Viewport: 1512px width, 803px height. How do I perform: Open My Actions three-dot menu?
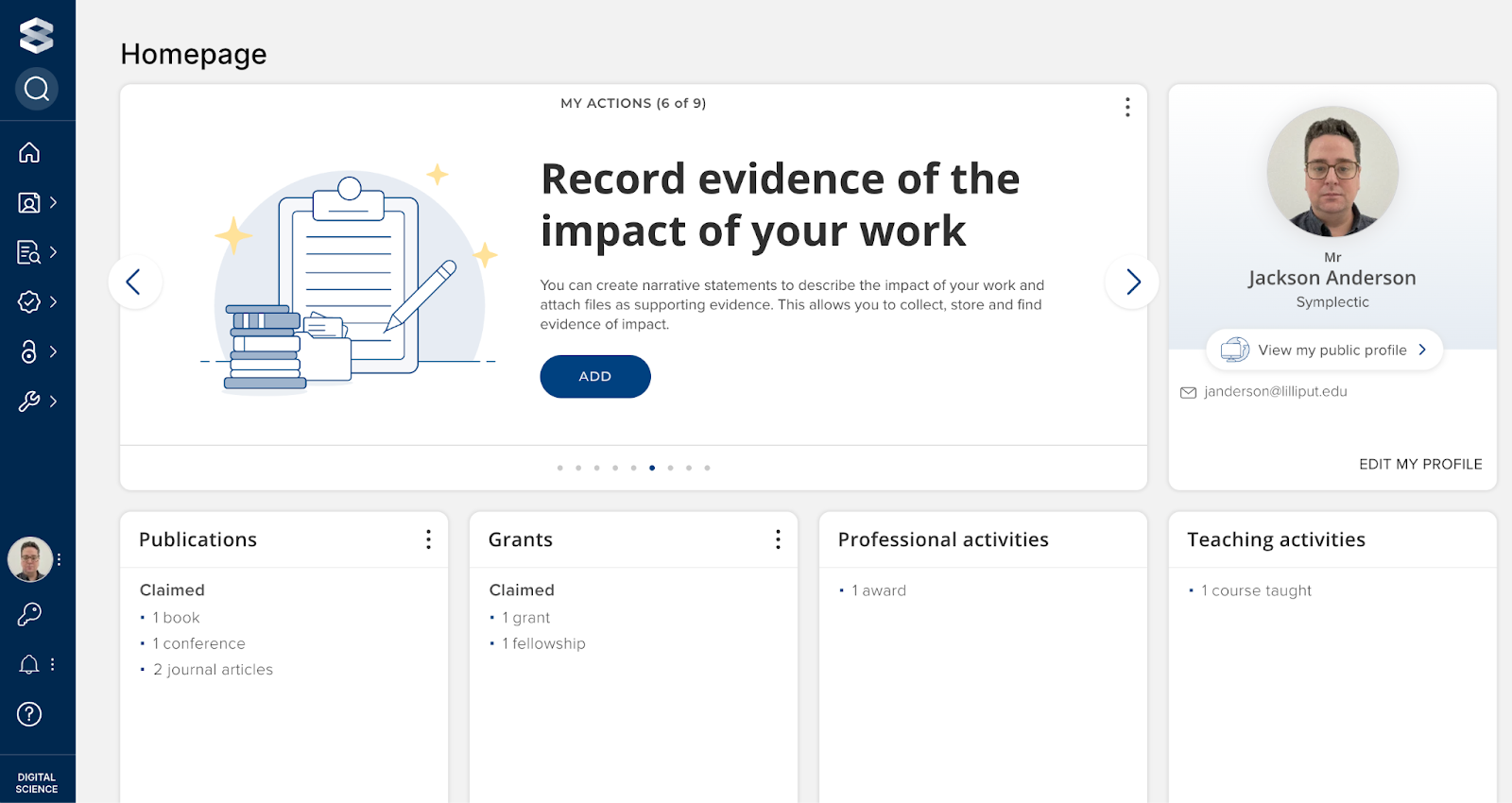tap(1127, 107)
